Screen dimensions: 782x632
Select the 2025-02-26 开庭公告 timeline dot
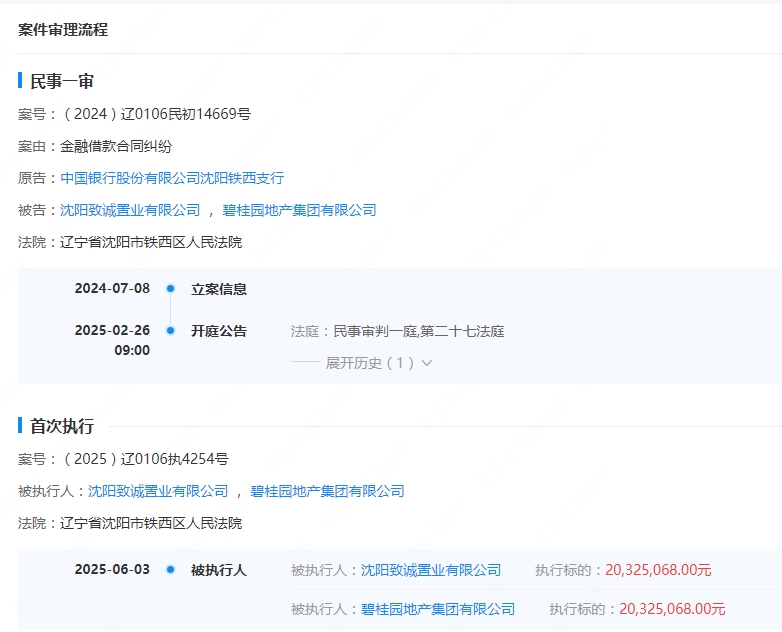click(171, 330)
